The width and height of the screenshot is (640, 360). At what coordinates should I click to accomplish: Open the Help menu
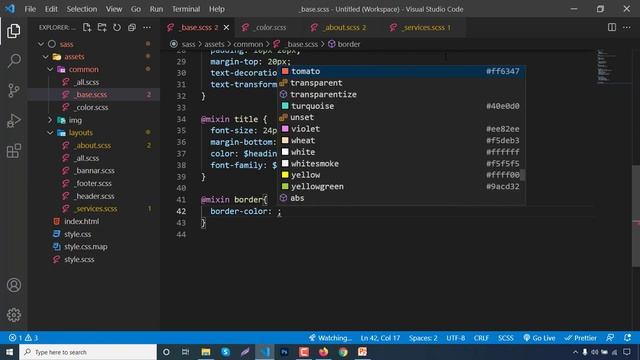coord(217,9)
